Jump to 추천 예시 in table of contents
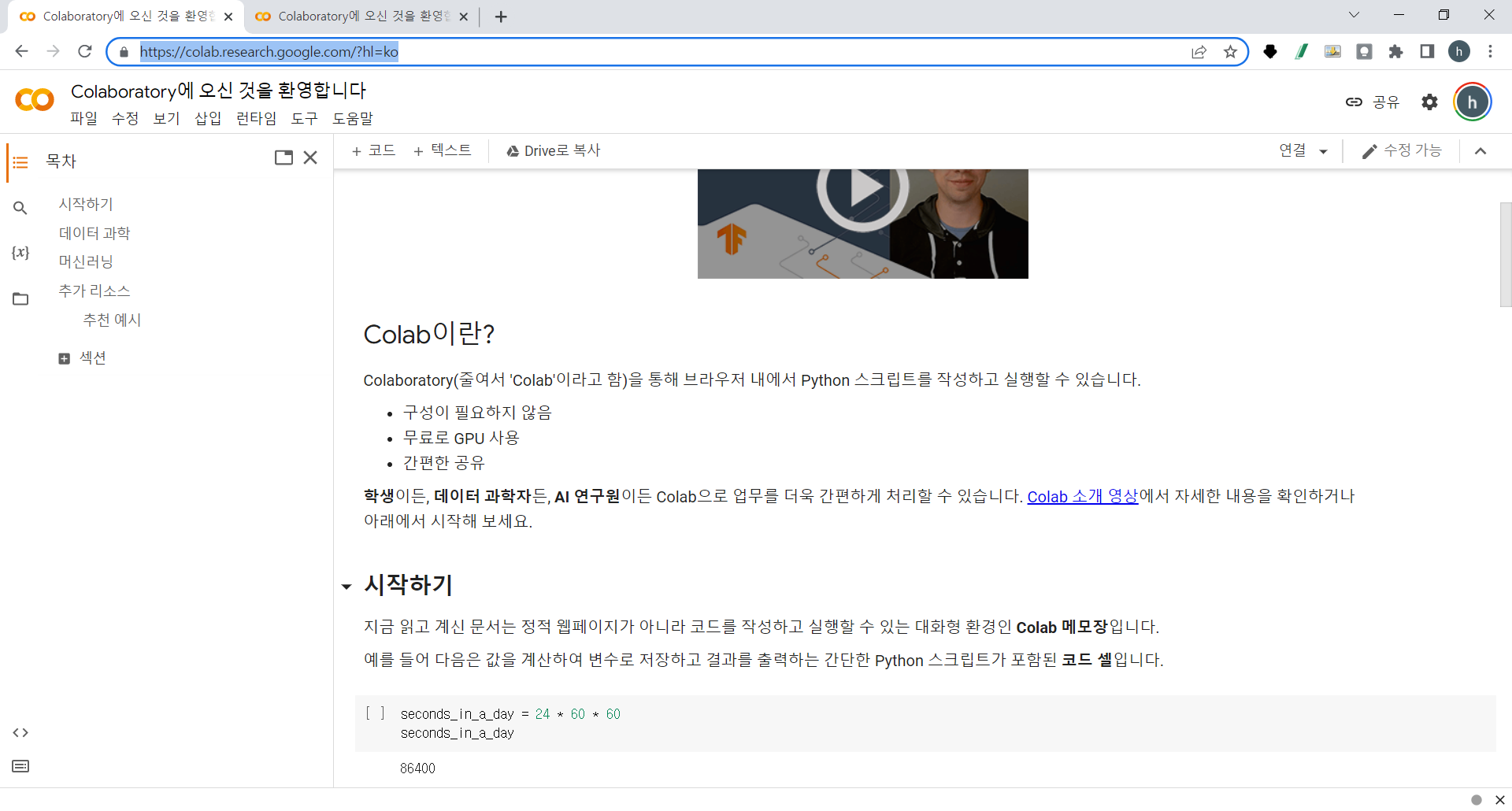 [112, 320]
